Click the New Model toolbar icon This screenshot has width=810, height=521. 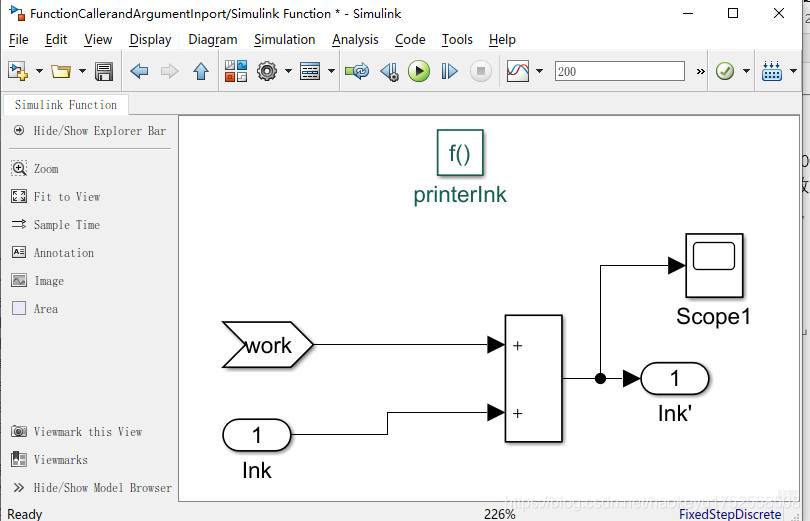18,71
